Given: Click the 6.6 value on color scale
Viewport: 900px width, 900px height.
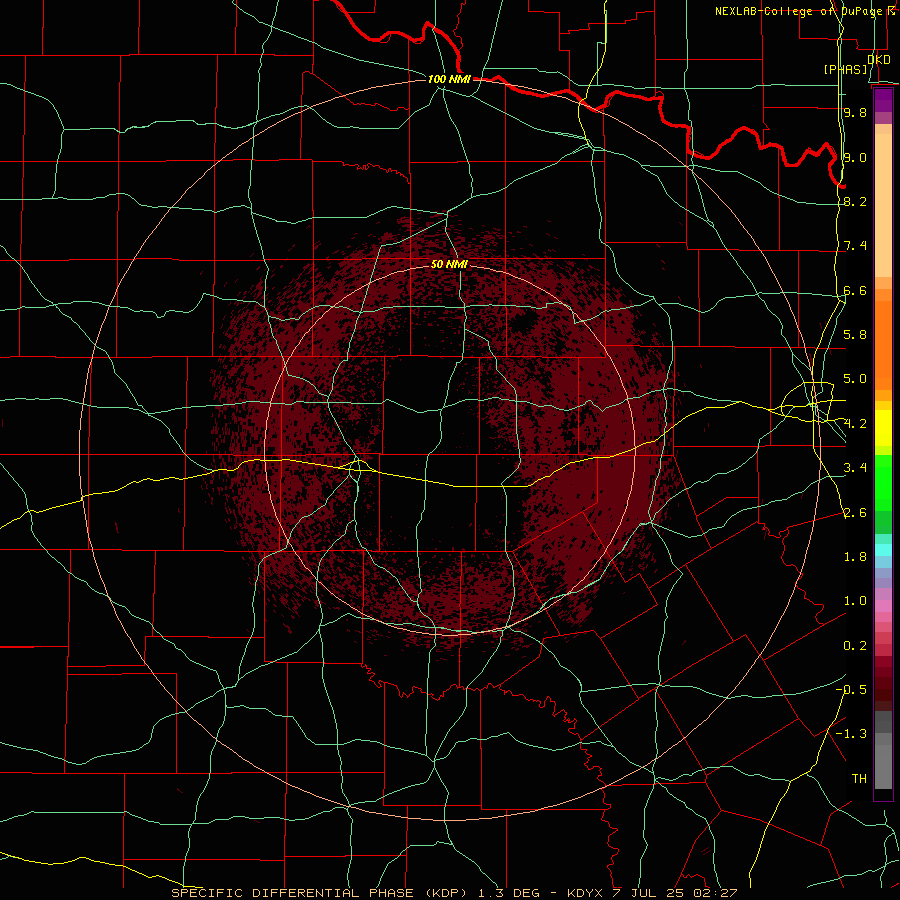Looking at the screenshot, I should (x=855, y=290).
